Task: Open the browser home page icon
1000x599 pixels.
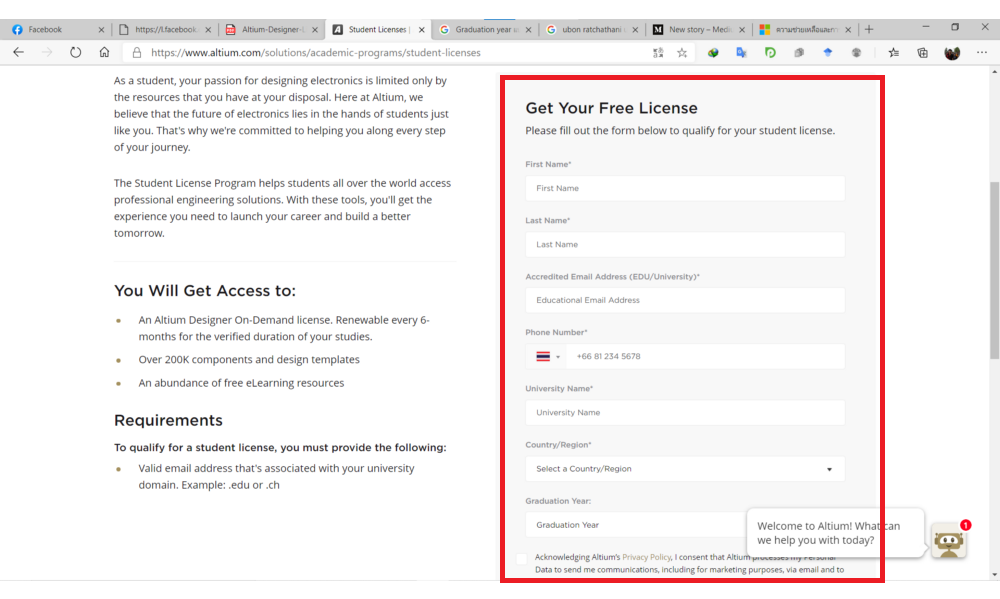Action: tap(104, 53)
